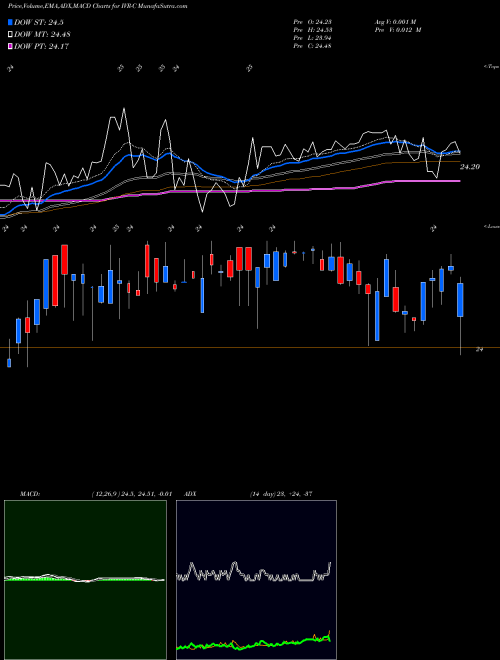
Task: Click the chart title mentioning MunafaSutra.com
Action: pyautogui.click(x=98, y=6)
